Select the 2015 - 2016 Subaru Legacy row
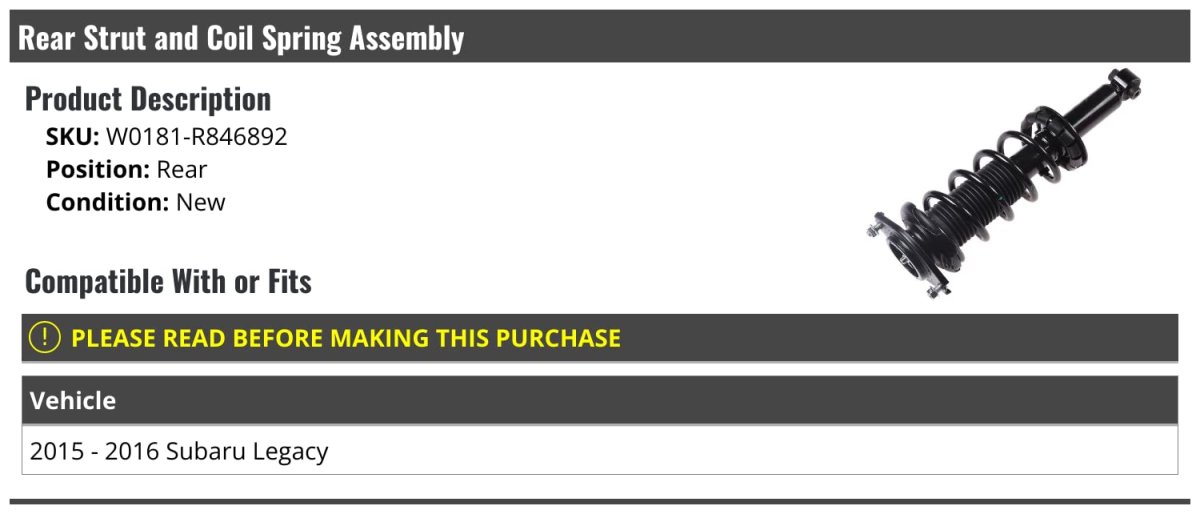 click(179, 452)
